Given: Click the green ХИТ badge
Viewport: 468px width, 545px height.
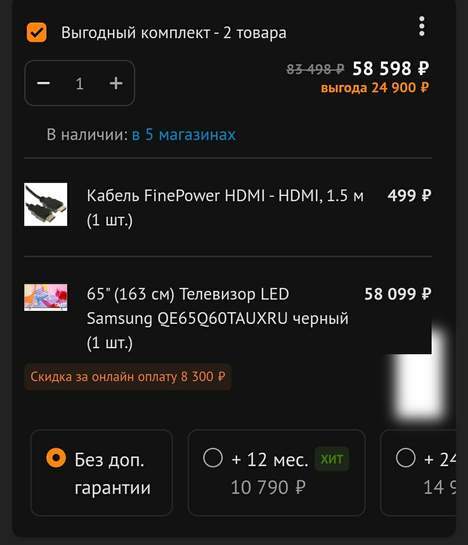Looking at the screenshot, I should coord(332,459).
